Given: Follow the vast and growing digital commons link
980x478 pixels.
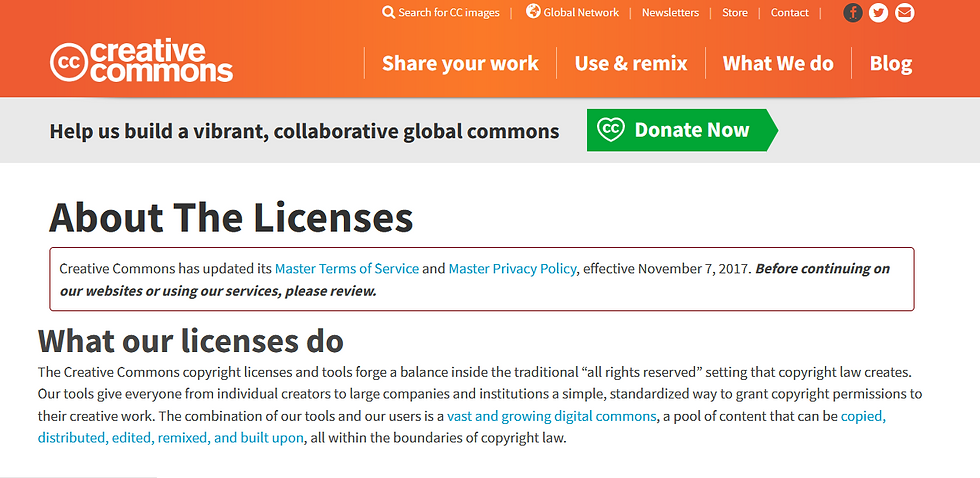Looking at the screenshot, I should pos(552,416).
